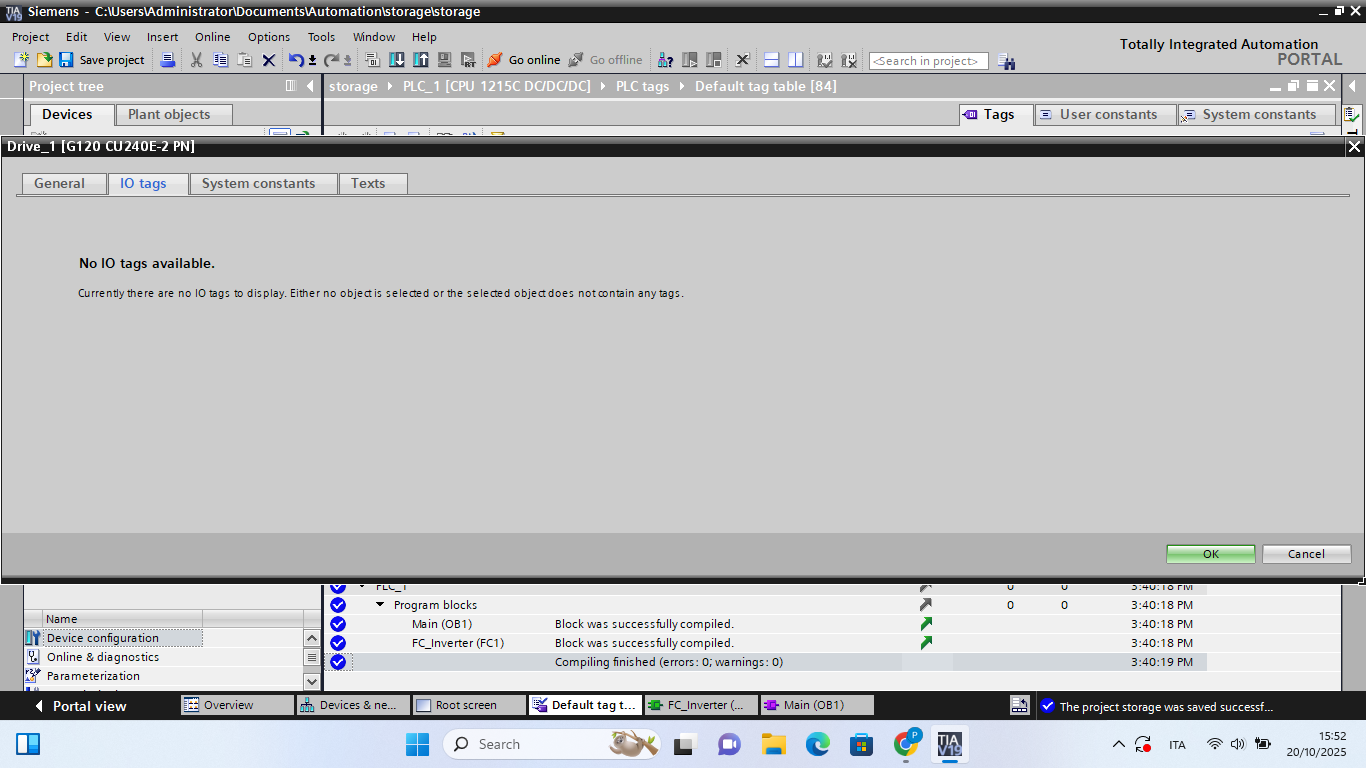The height and width of the screenshot is (768, 1366).
Task: Click the Save project toolbar icon
Action: [x=66, y=60]
